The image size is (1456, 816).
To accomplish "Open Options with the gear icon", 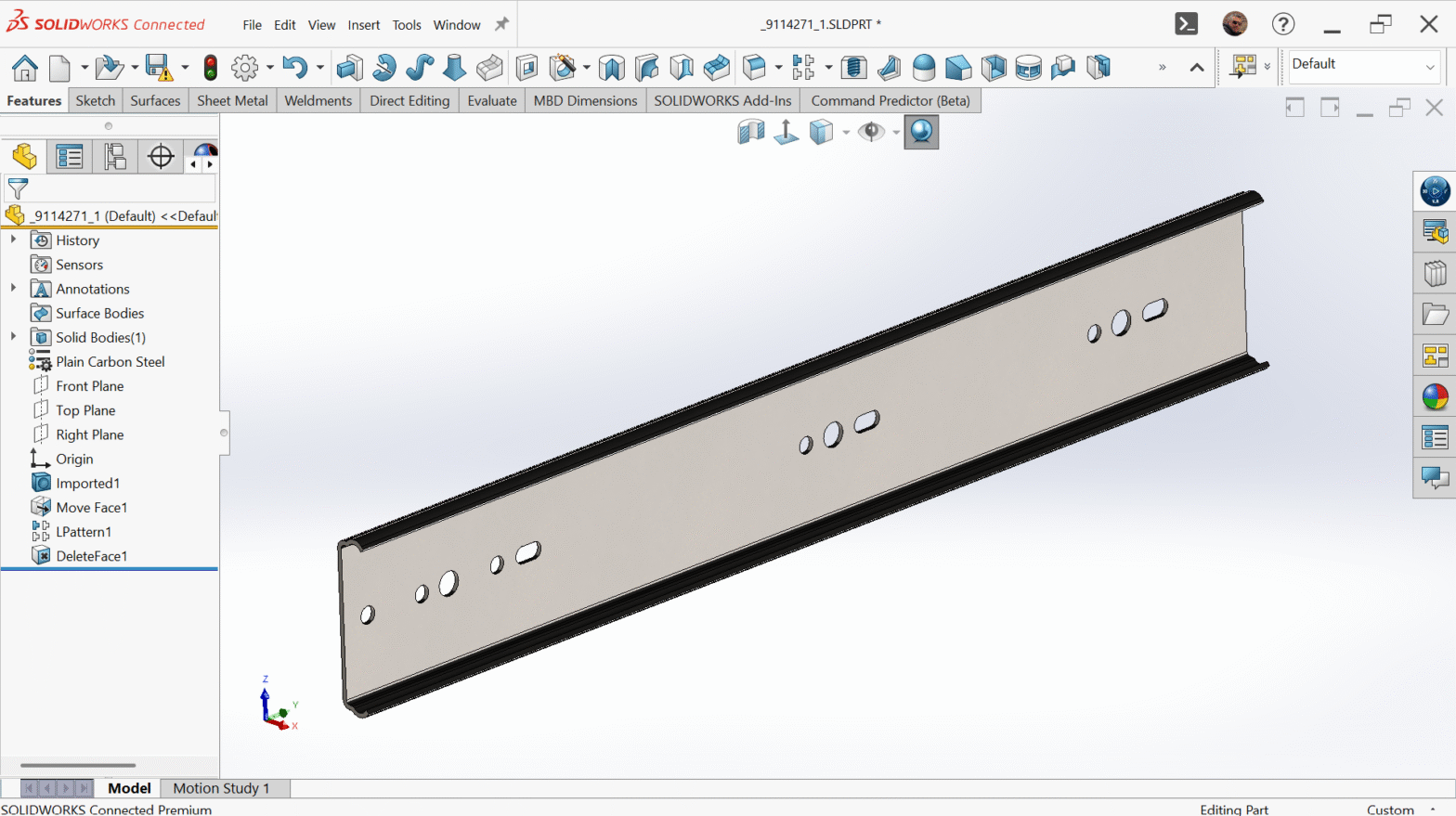I will [245, 67].
